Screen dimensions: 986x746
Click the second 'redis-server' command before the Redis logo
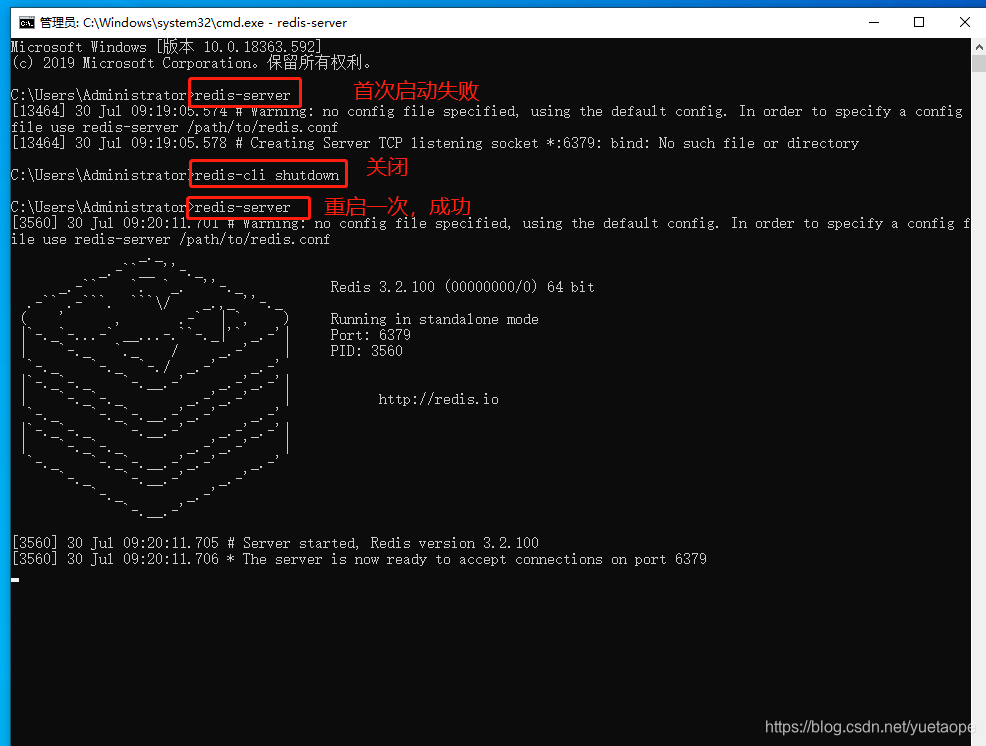[x=242, y=208]
